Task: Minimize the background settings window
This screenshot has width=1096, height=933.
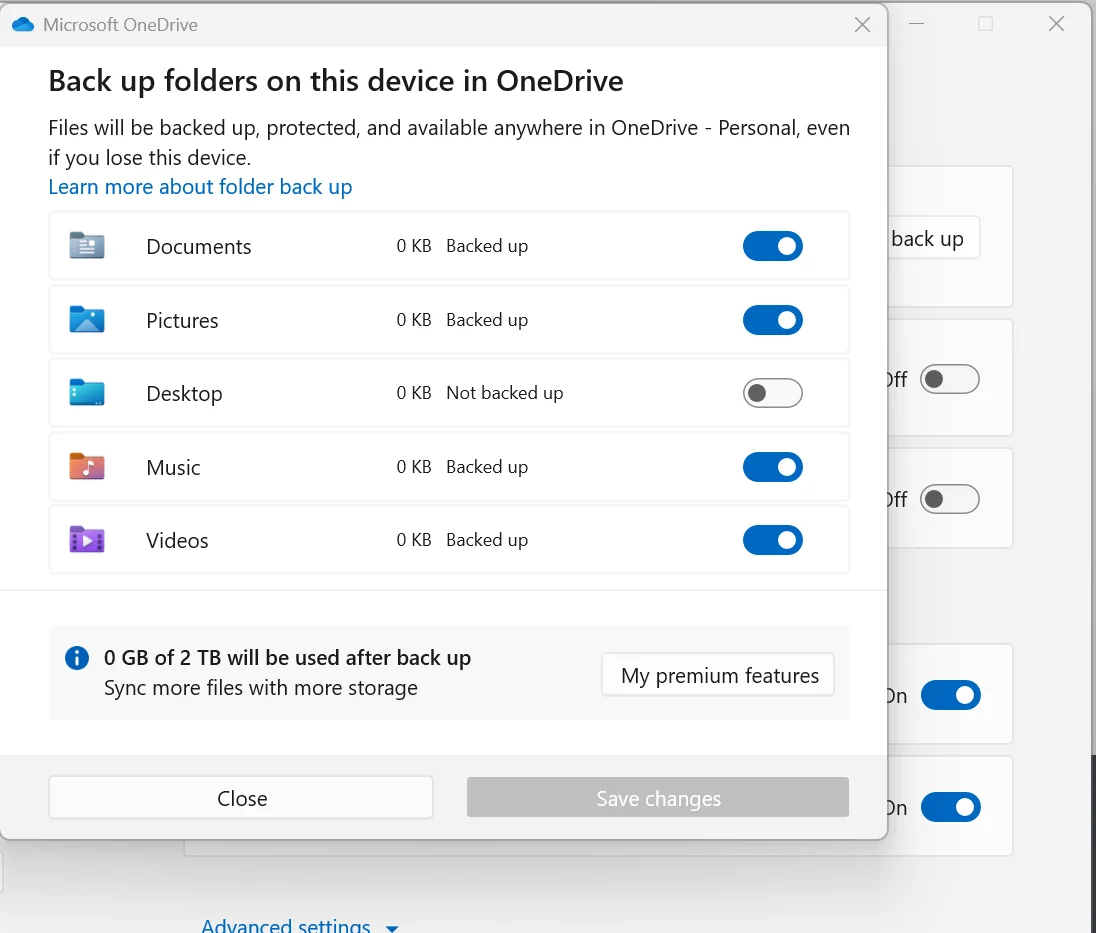Action: tap(917, 24)
